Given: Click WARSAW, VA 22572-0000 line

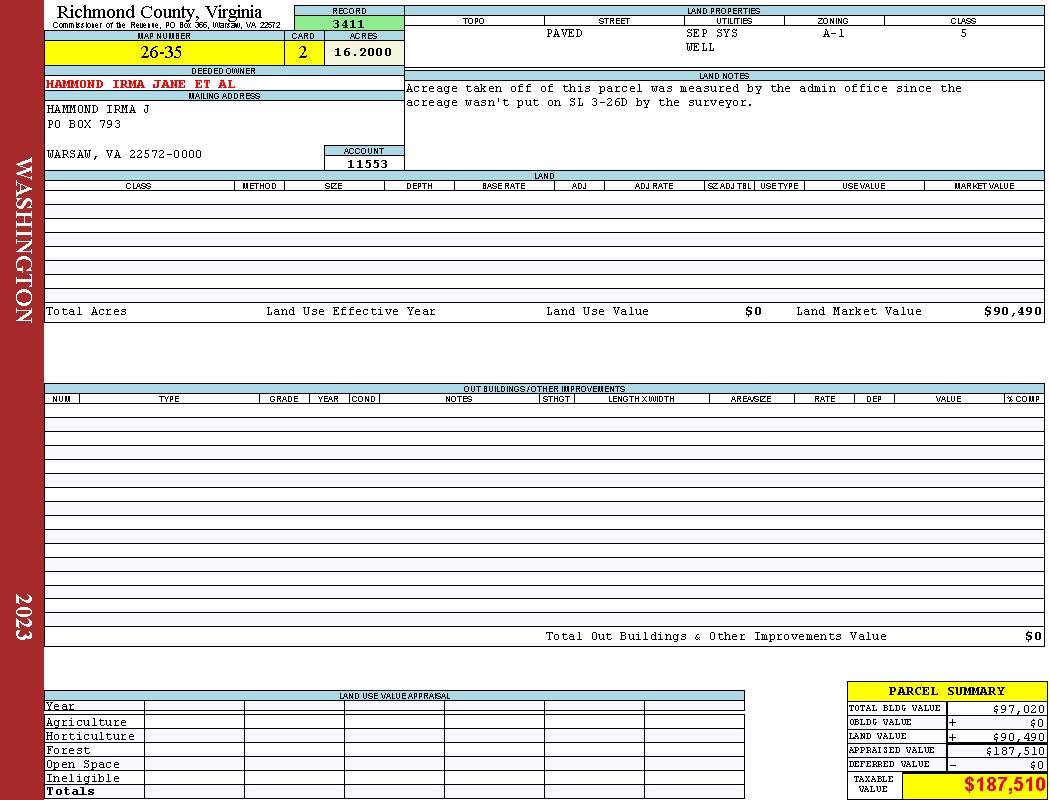Looking at the screenshot, I should click(124, 155).
